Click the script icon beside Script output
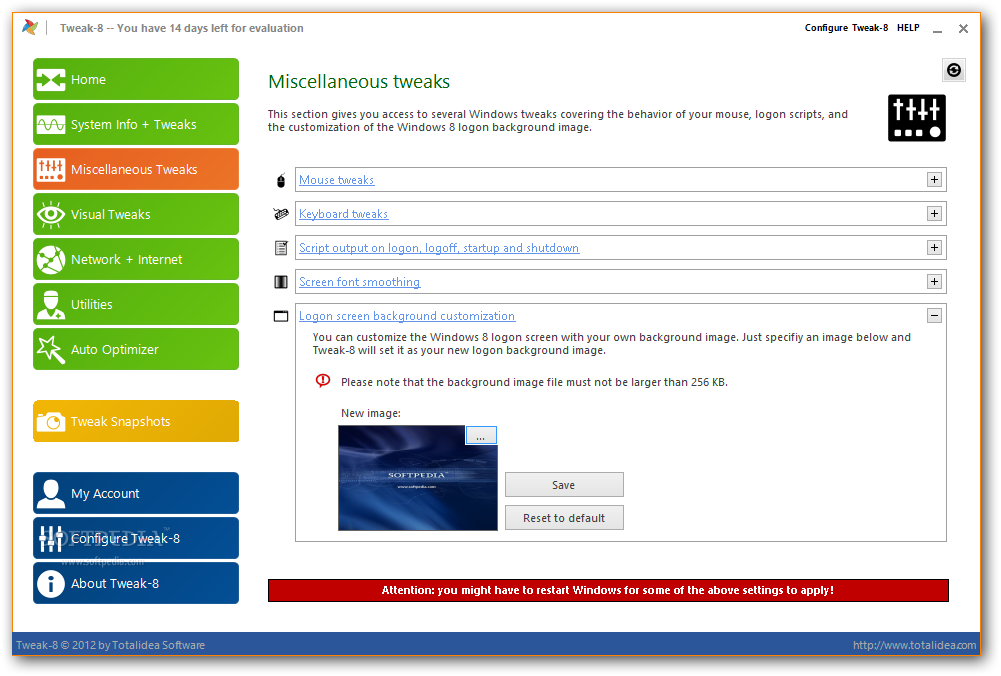The image size is (1001, 676). click(281, 248)
